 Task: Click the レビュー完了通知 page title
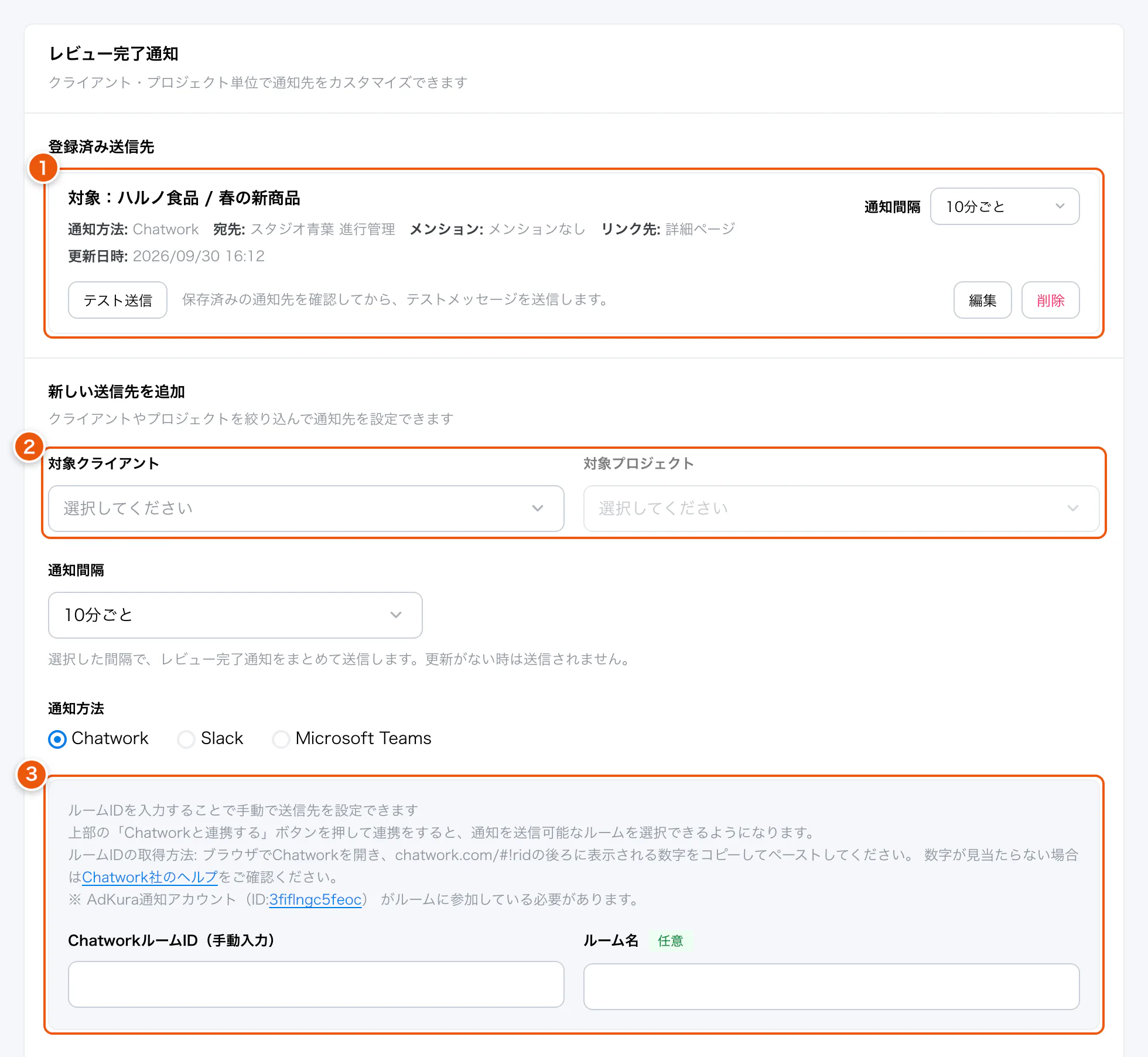(x=114, y=54)
